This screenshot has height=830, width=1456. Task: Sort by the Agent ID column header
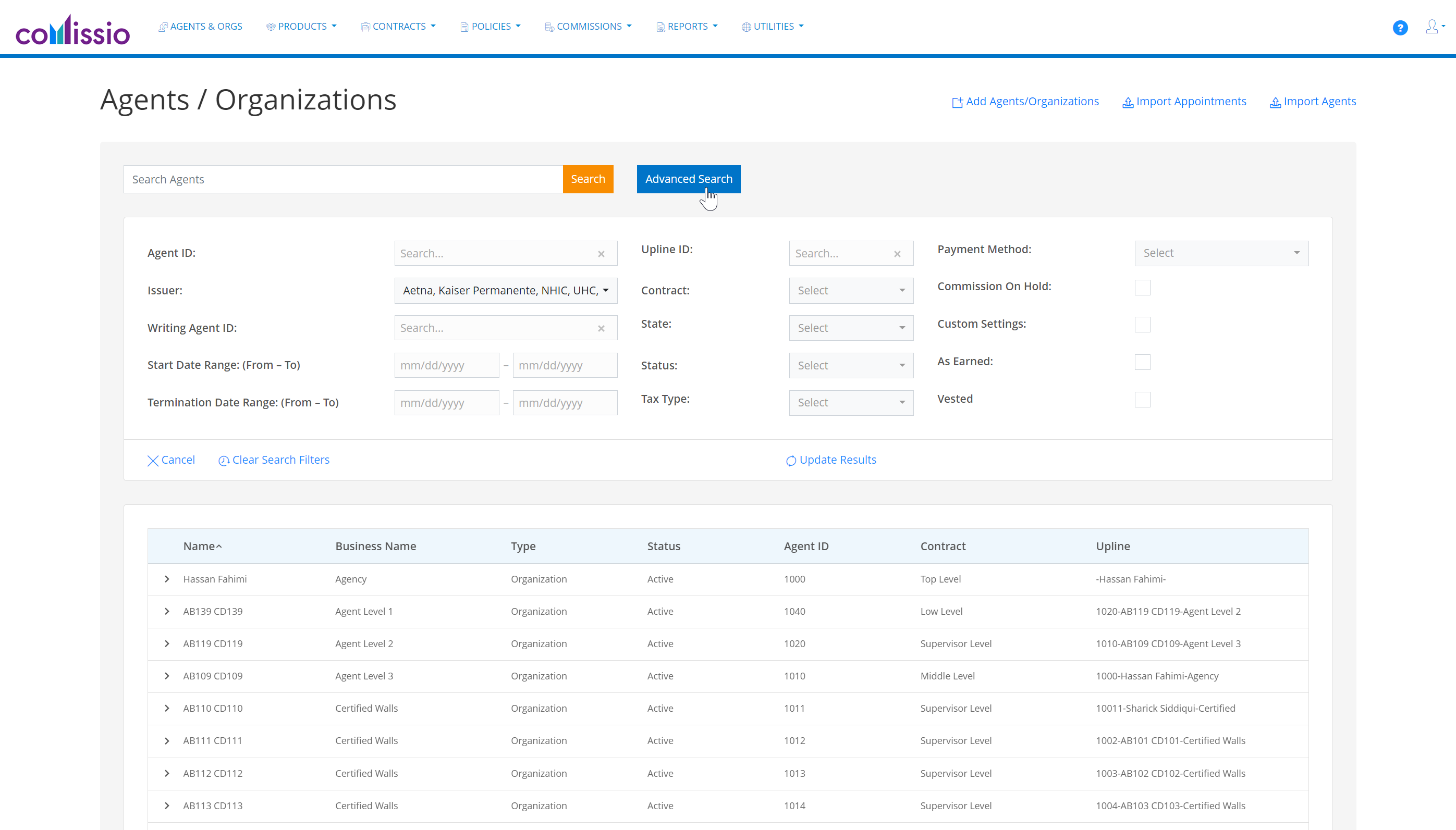(x=806, y=546)
